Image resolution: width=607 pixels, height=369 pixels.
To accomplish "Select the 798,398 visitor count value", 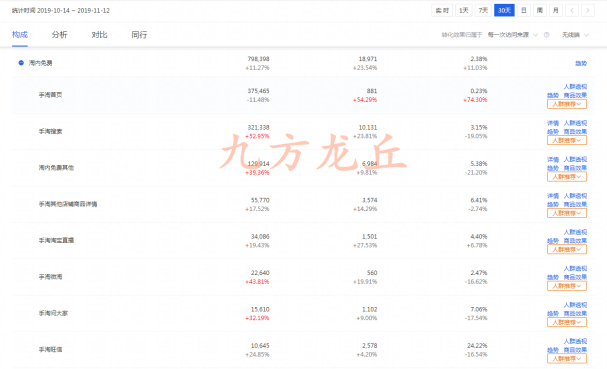I will (258, 59).
